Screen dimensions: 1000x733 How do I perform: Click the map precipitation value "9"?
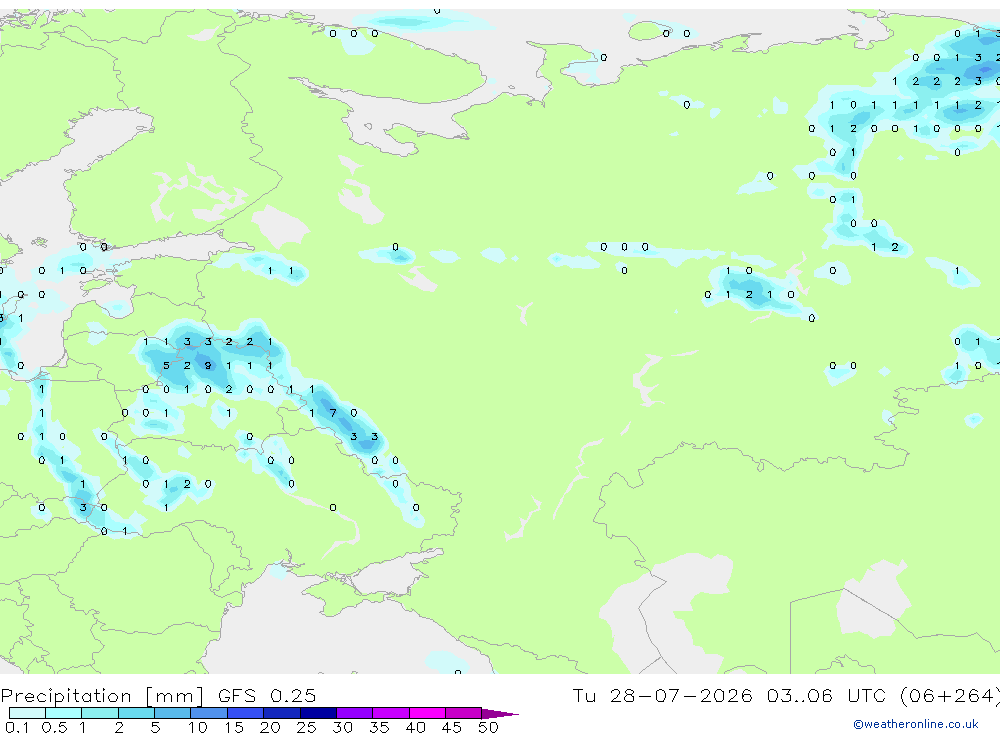pos(208,366)
